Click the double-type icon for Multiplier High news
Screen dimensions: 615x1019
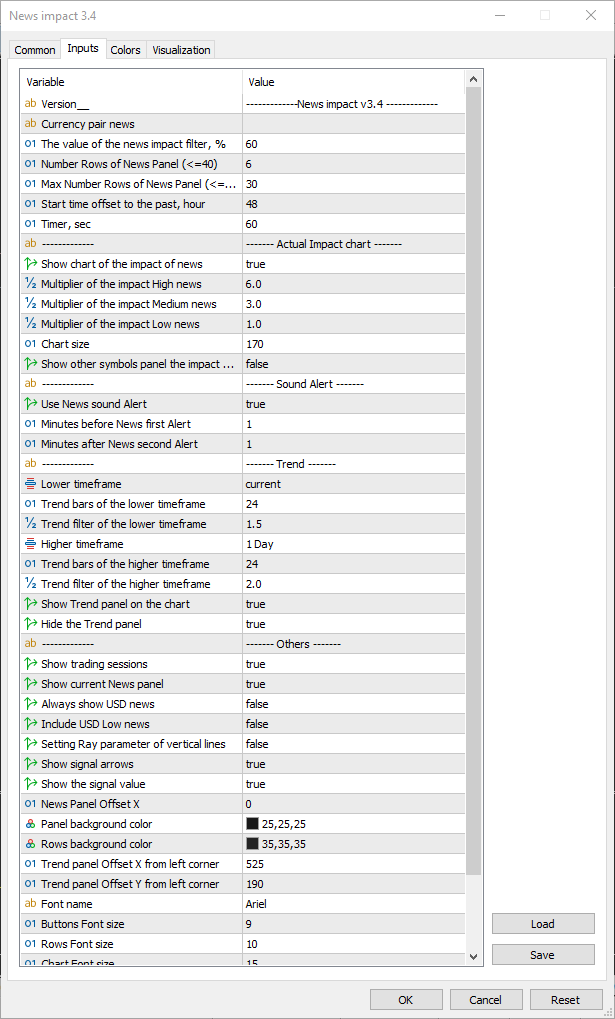pos(30,284)
